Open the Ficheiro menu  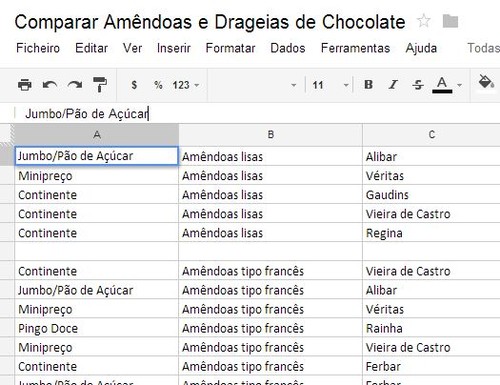click(x=38, y=48)
